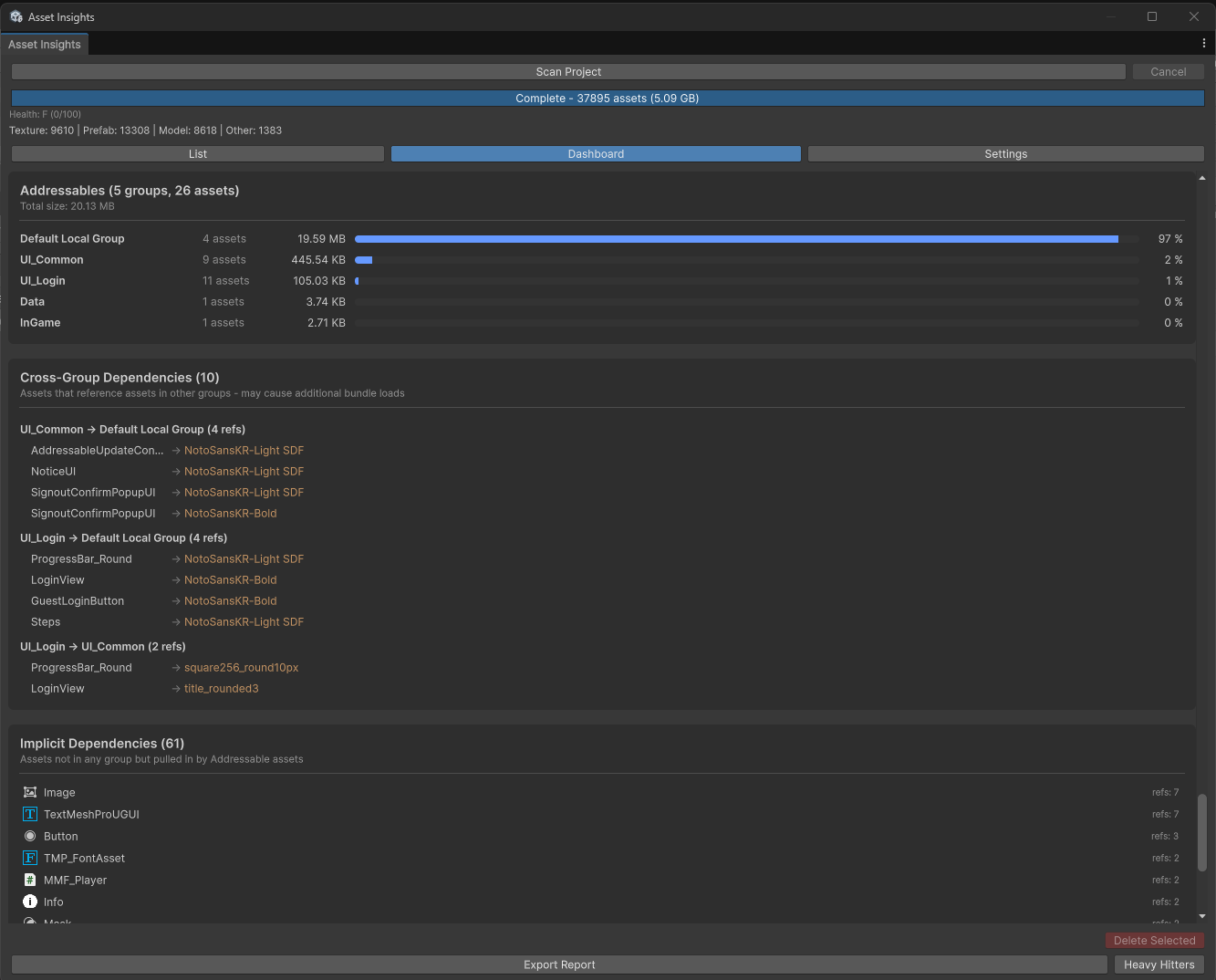1216x980 pixels.
Task: Click the 105.03 KB size value
Action: [x=319, y=281]
